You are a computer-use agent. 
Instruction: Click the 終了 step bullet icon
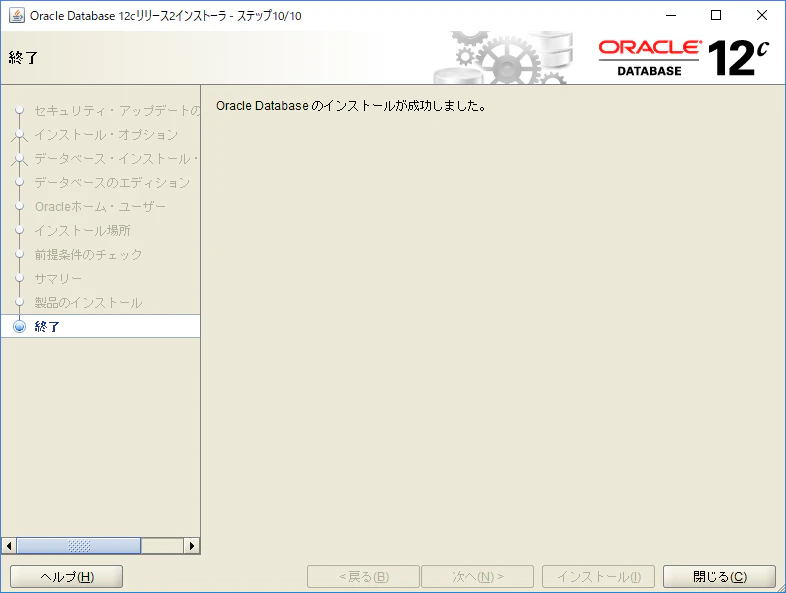(20, 326)
